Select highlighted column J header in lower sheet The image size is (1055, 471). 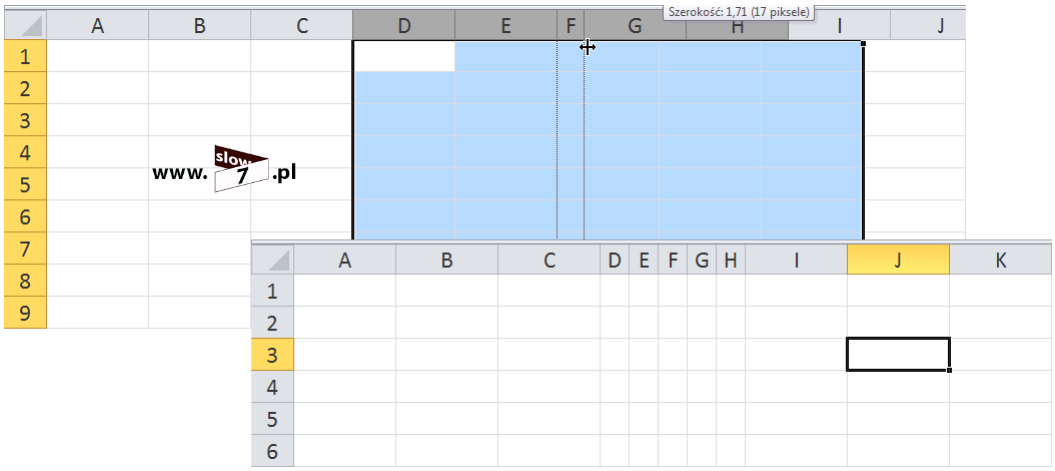(x=897, y=260)
